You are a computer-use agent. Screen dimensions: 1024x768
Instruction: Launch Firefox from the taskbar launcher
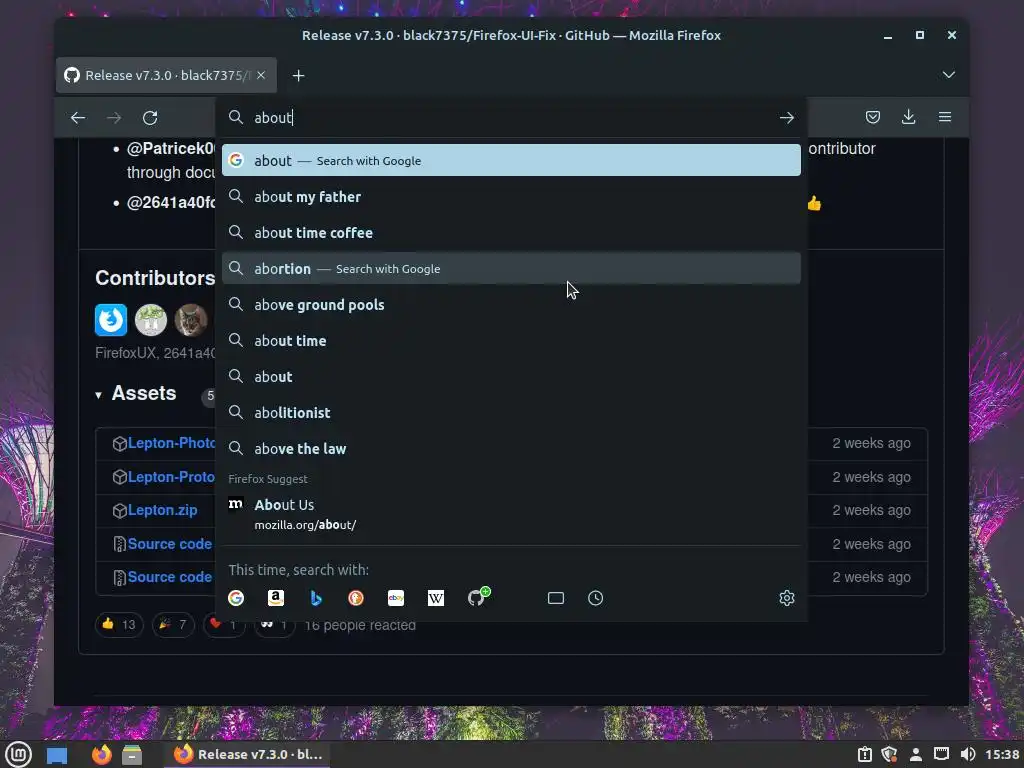click(x=101, y=754)
